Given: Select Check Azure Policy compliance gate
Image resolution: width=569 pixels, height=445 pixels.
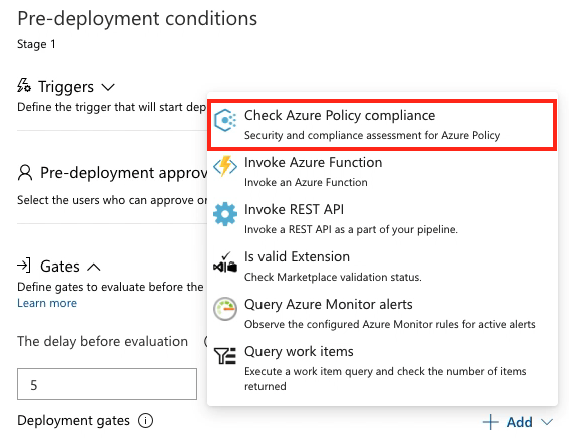Looking at the screenshot, I should click(382, 125).
